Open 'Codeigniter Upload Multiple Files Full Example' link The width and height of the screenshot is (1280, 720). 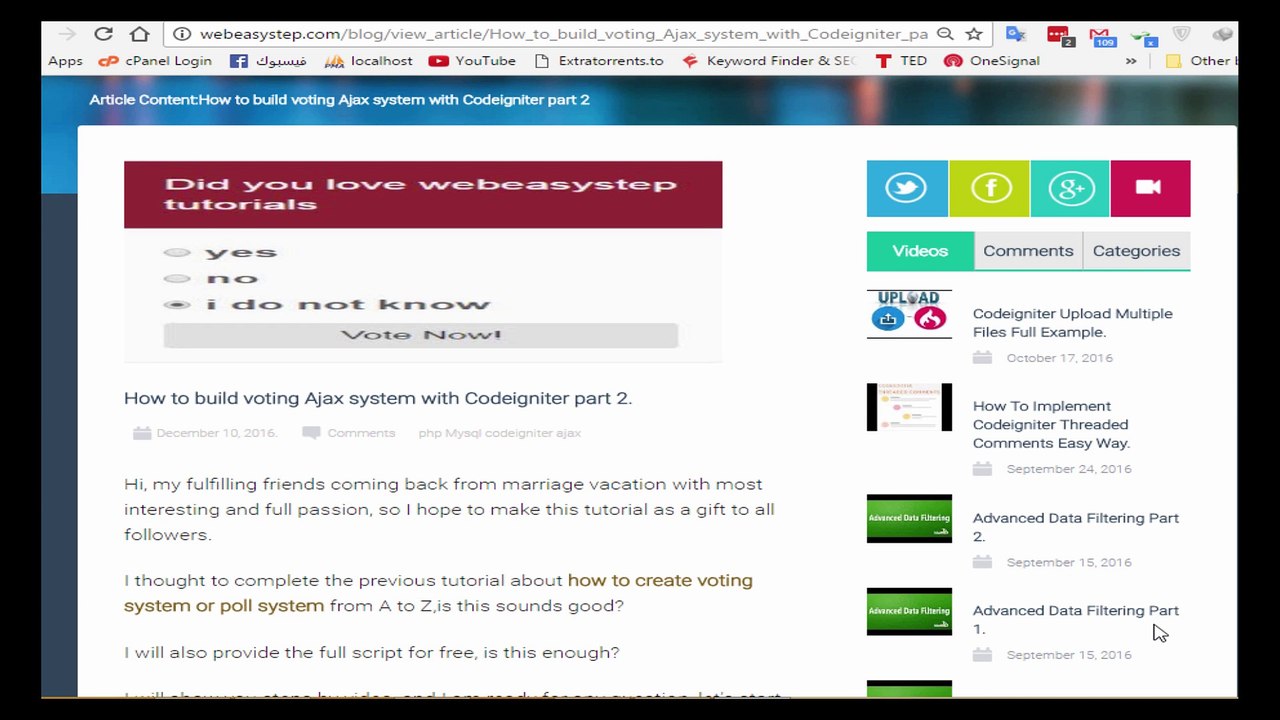1072,323
